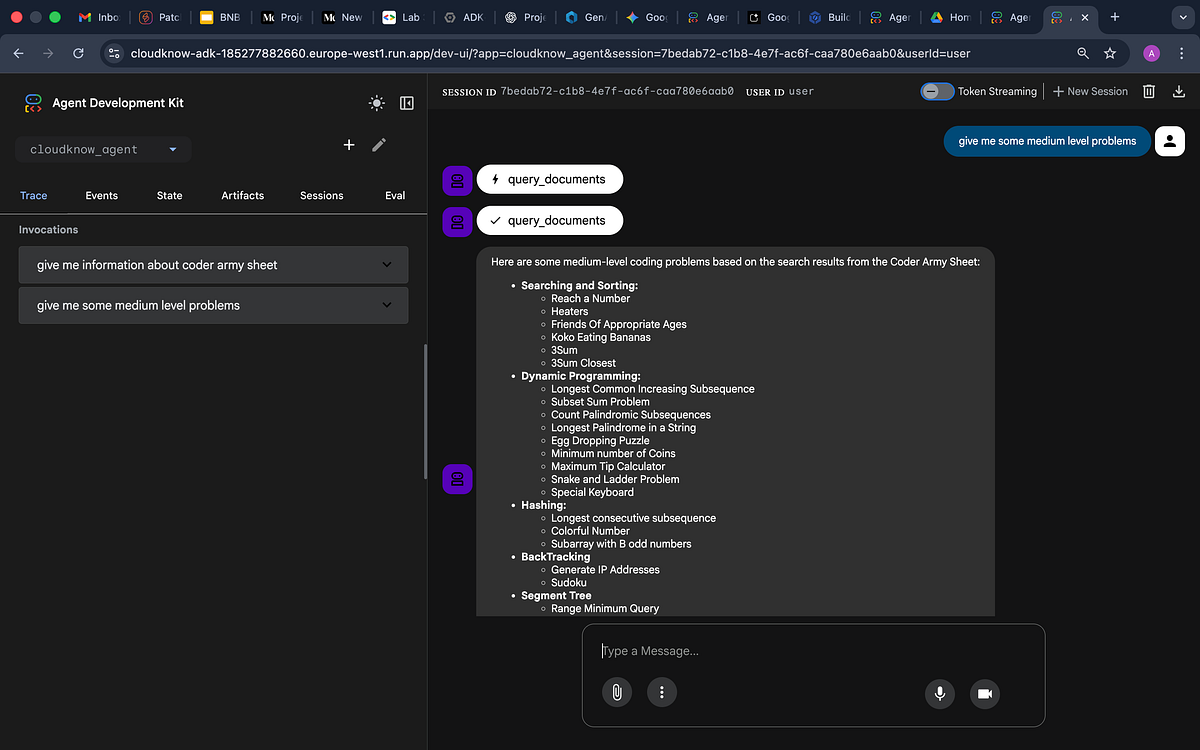Switch to the Home Drive browser tab

pyautogui.click(x=949, y=17)
